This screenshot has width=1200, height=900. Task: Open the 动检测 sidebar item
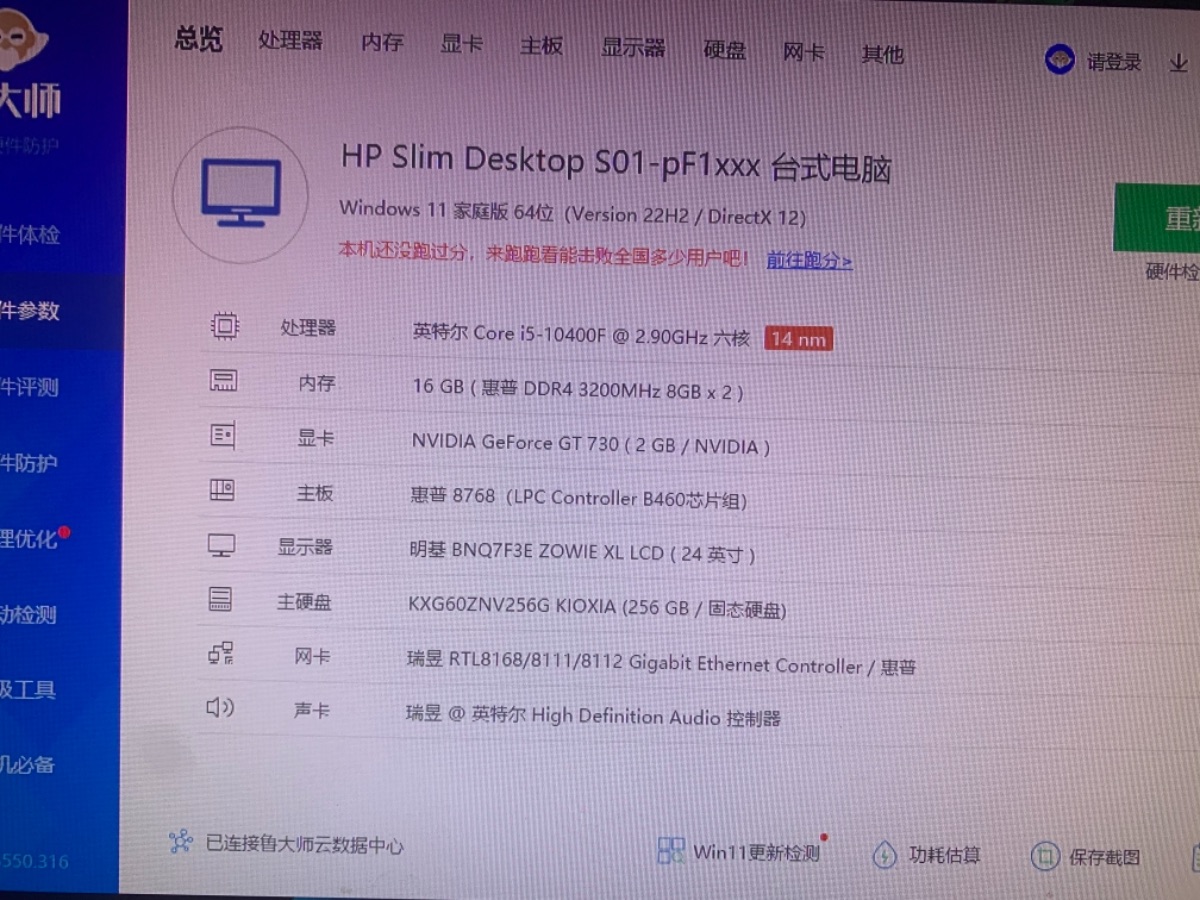coord(29,614)
